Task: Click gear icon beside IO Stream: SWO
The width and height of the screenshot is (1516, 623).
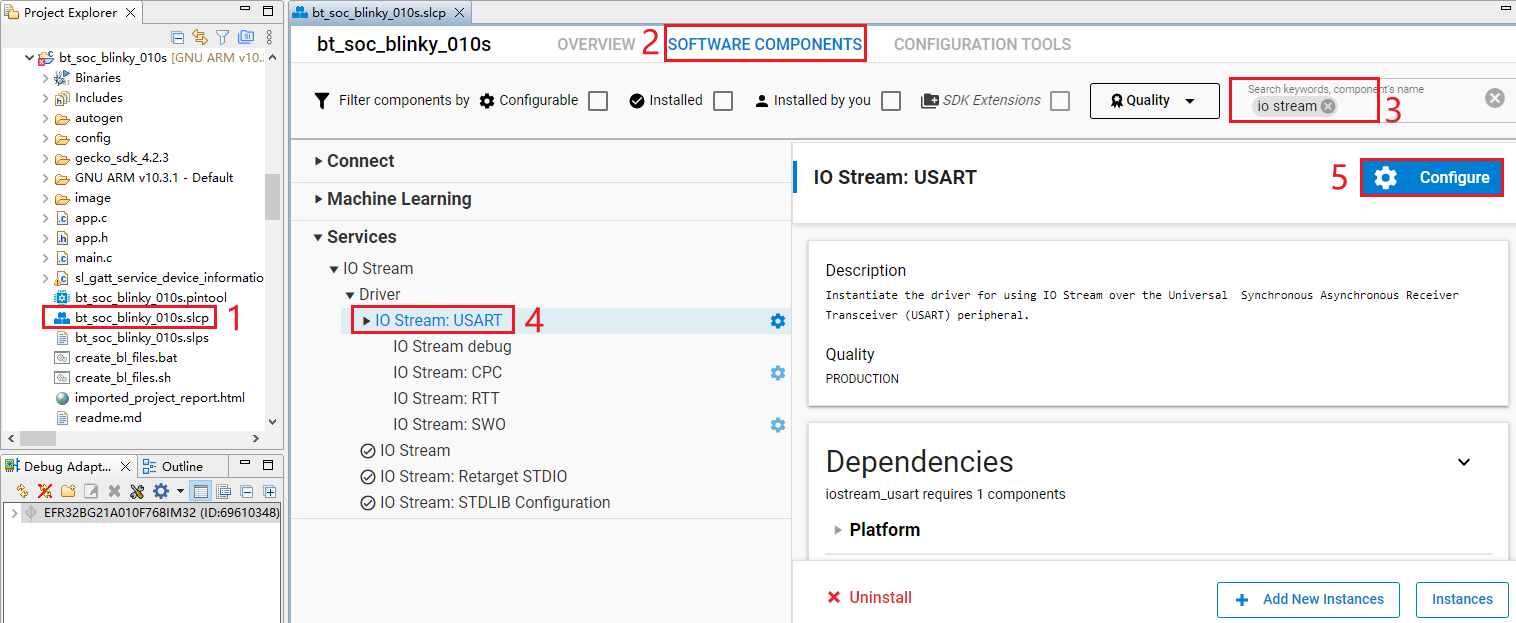Action: [x=777, y=425]
